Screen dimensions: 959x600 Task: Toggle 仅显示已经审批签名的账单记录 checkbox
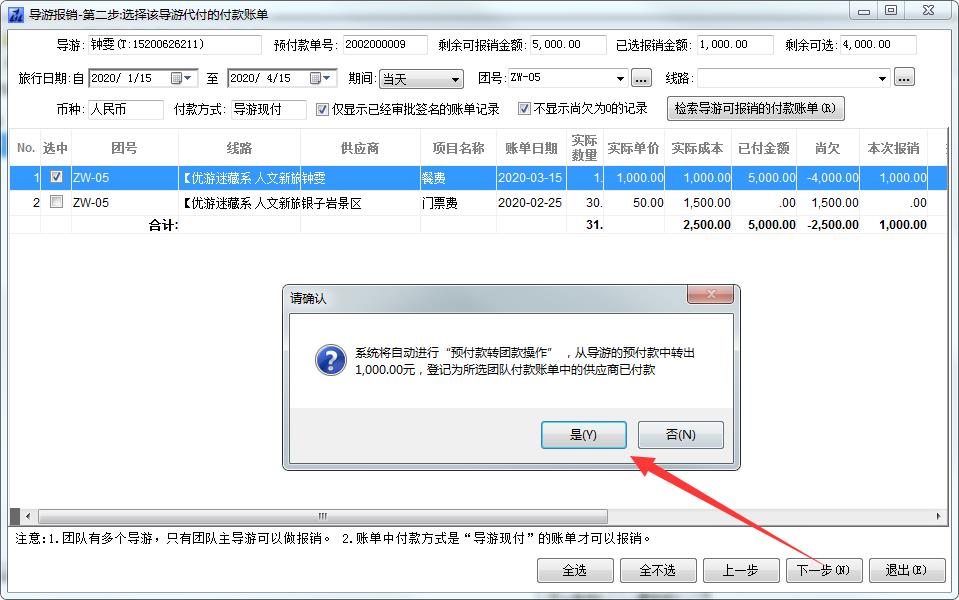[322, 109]
